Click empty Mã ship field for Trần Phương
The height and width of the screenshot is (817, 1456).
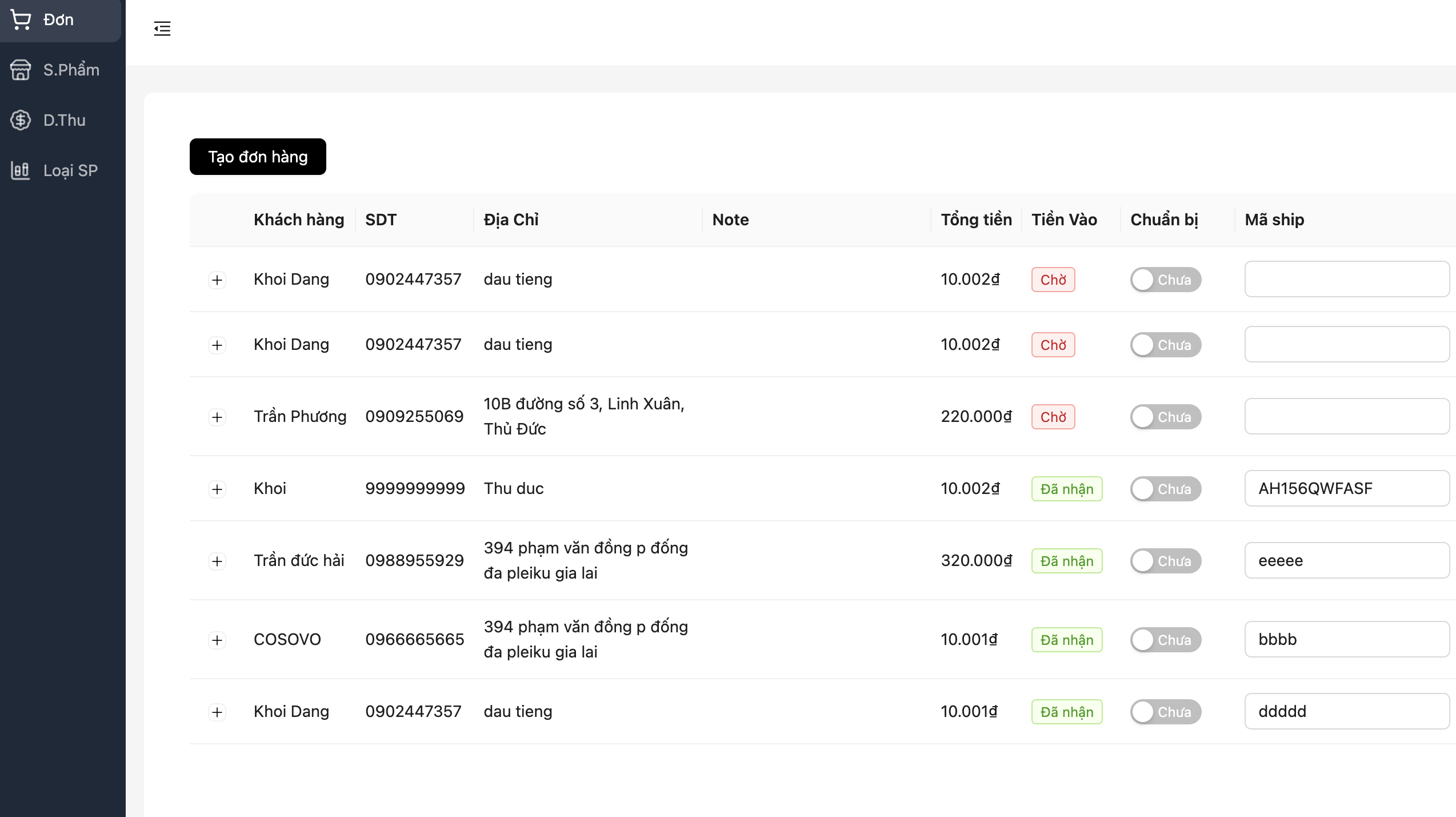tap(1346, 416)
